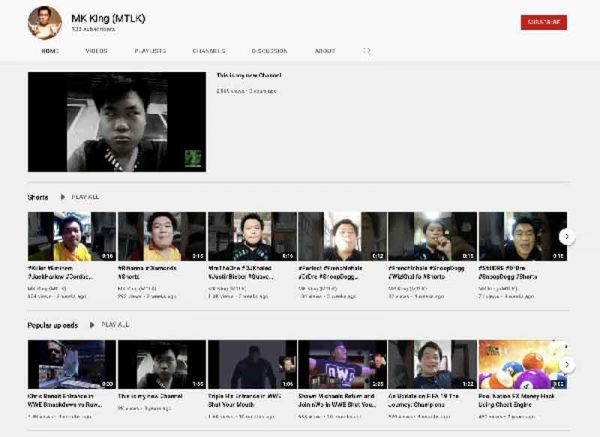
Task: Open the 8 ball pool Money Hack thumbnail
Action: click(522, 364)
